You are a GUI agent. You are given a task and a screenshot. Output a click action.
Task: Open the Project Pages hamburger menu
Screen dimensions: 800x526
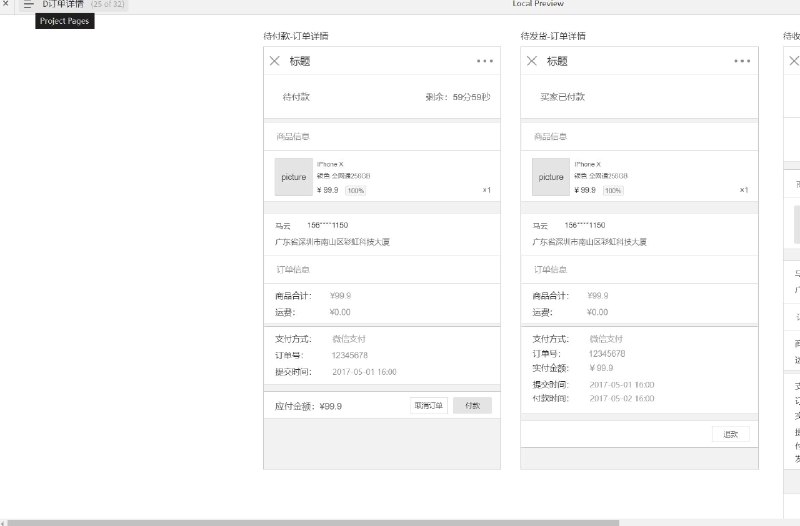(29, 4)
